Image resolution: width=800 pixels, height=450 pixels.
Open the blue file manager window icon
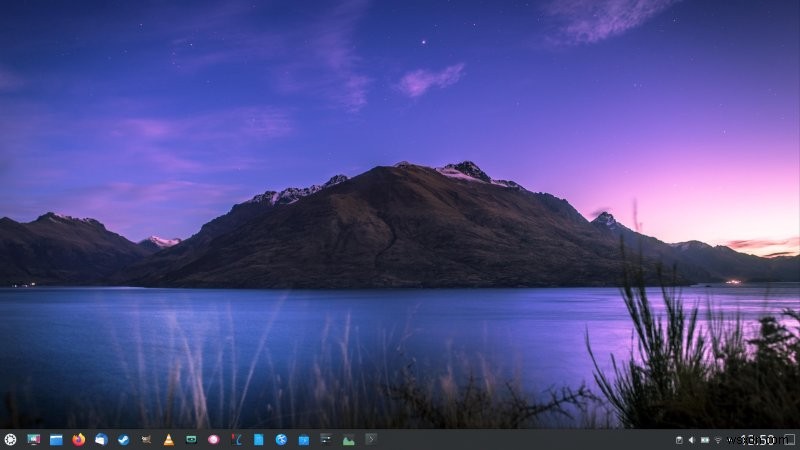point(56,439)
